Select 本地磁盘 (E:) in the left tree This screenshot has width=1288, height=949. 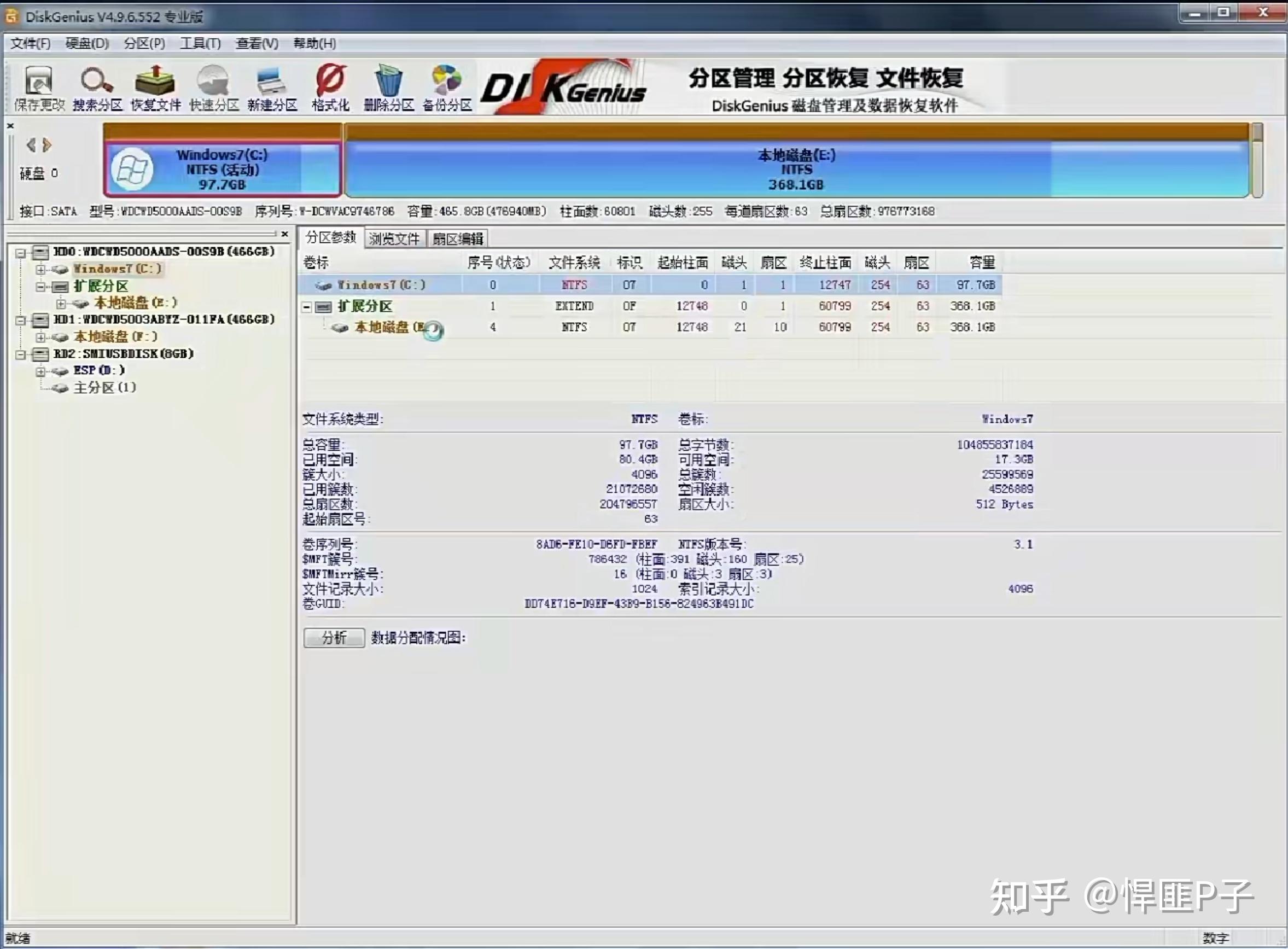click(136, 302)
